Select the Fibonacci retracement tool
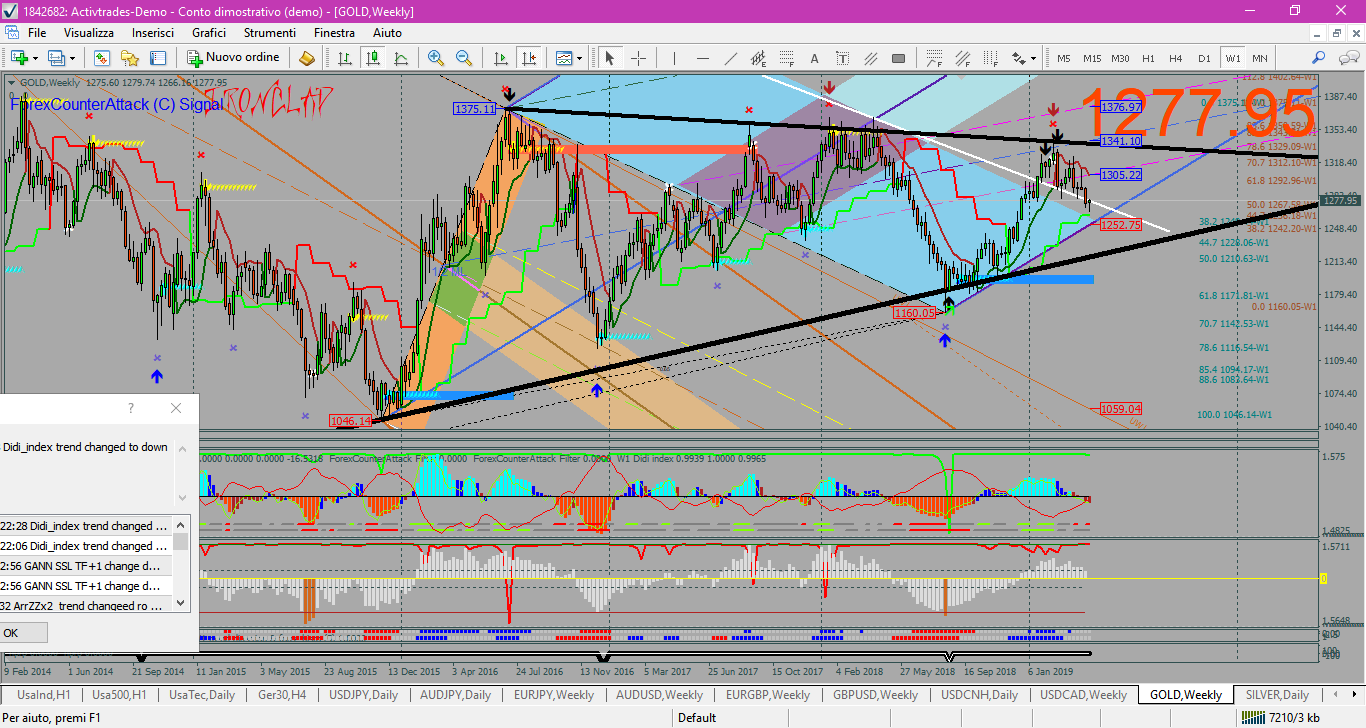 pos(786,57)
